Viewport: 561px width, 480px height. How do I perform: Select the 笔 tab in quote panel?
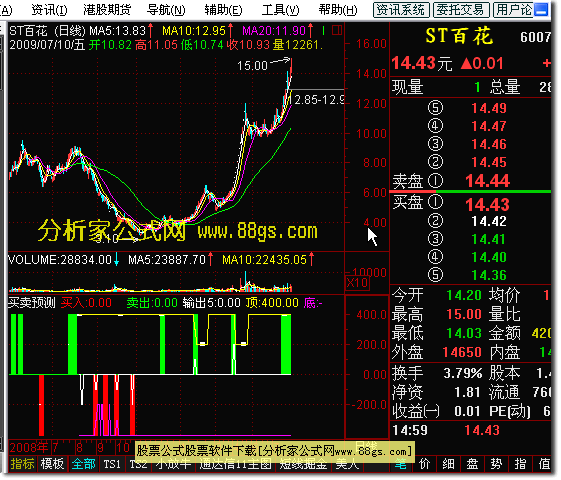pyautogui.click(x=401, y=464)
